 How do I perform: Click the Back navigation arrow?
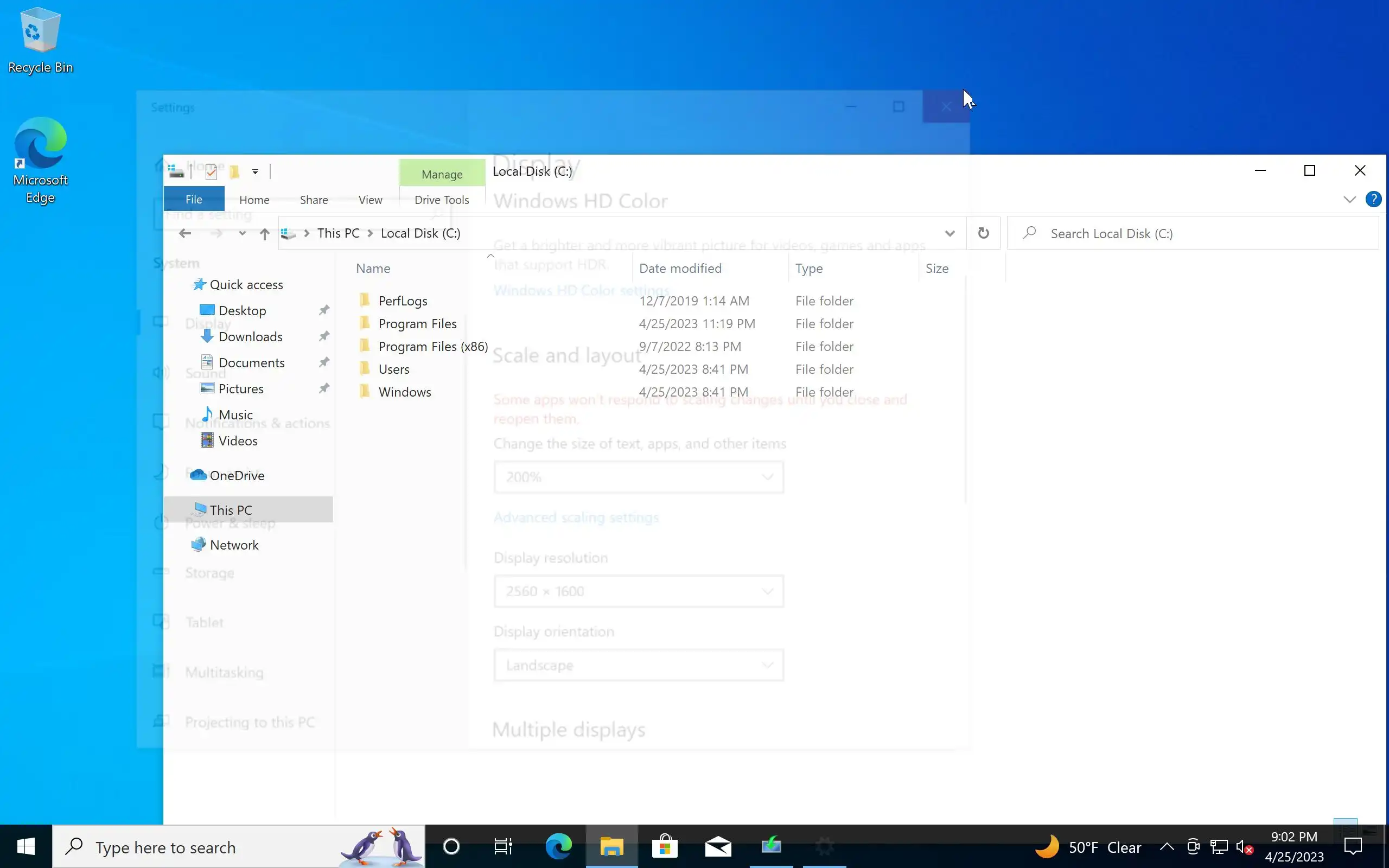coord(185,233)
